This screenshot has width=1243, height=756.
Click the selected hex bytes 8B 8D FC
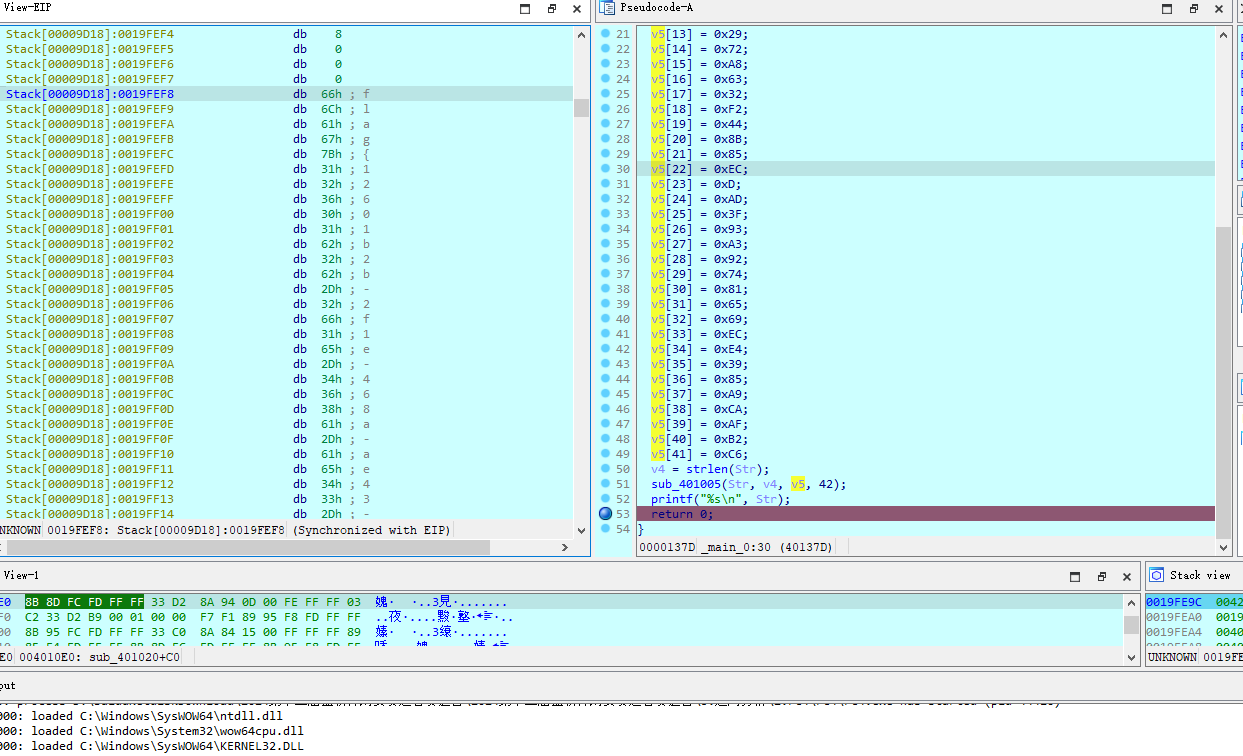[x=84, y=602]
